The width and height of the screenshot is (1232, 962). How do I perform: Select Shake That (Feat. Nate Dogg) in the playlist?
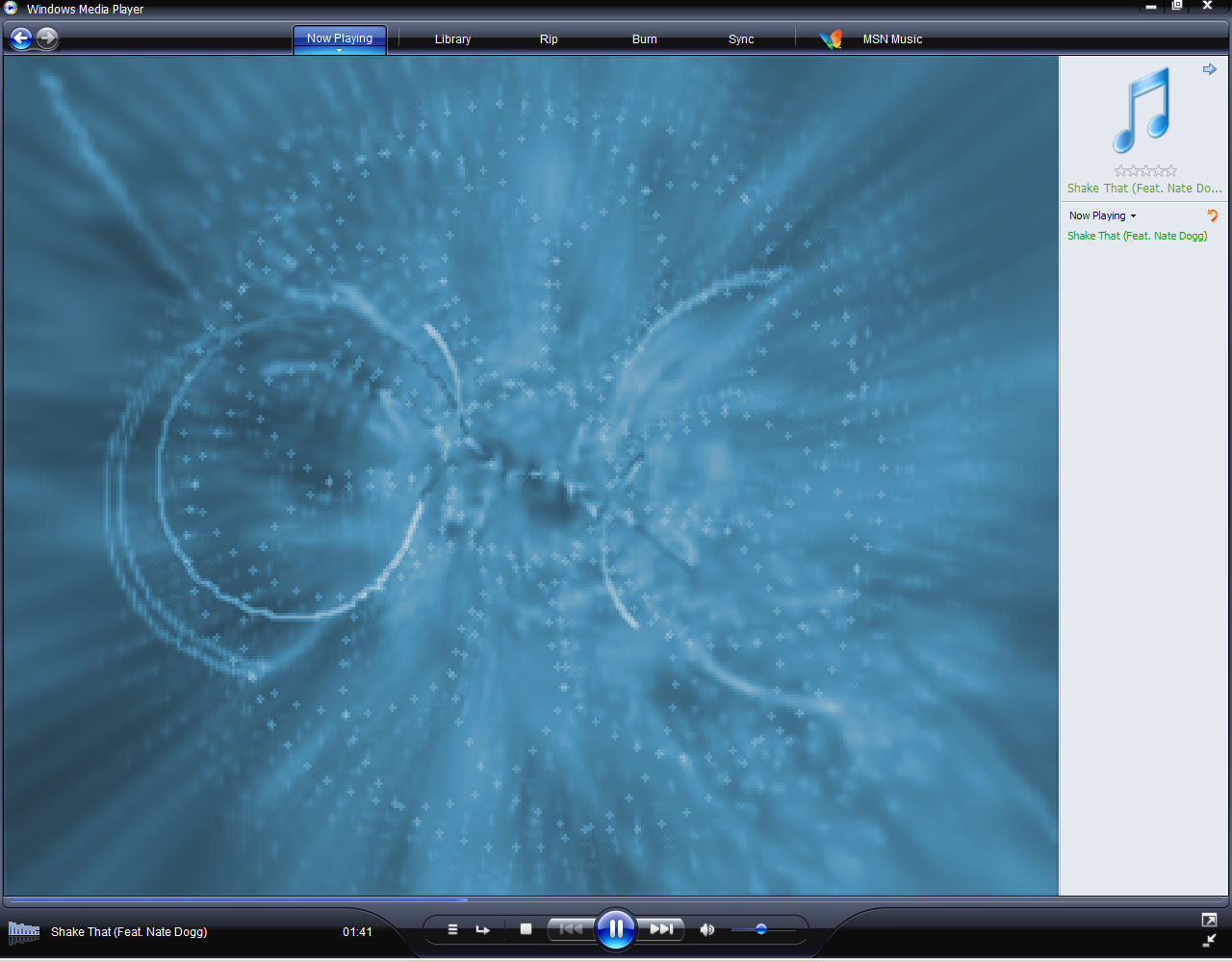pos(1137,236)
